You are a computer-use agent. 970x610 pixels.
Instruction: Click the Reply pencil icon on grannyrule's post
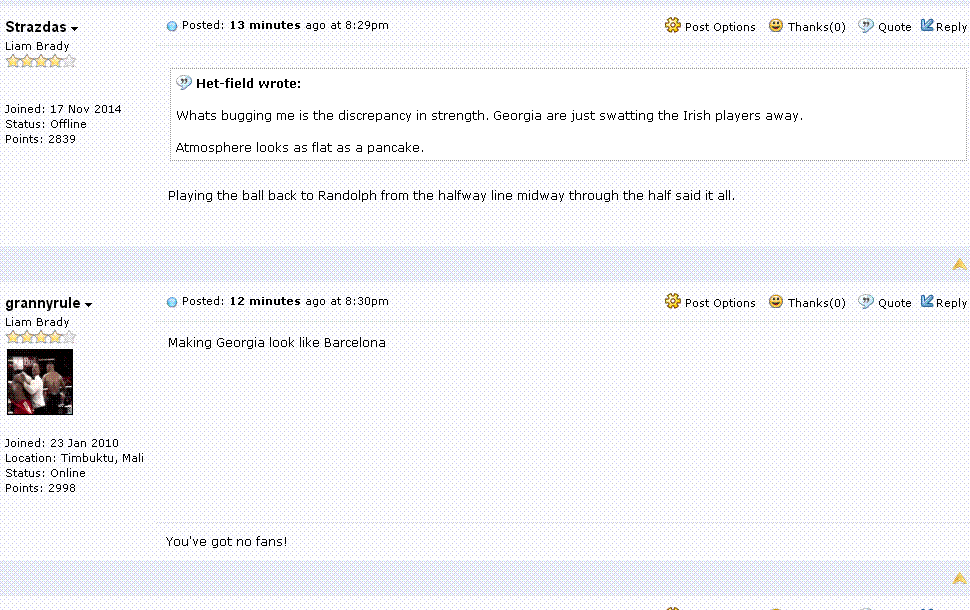click(927, 302)
